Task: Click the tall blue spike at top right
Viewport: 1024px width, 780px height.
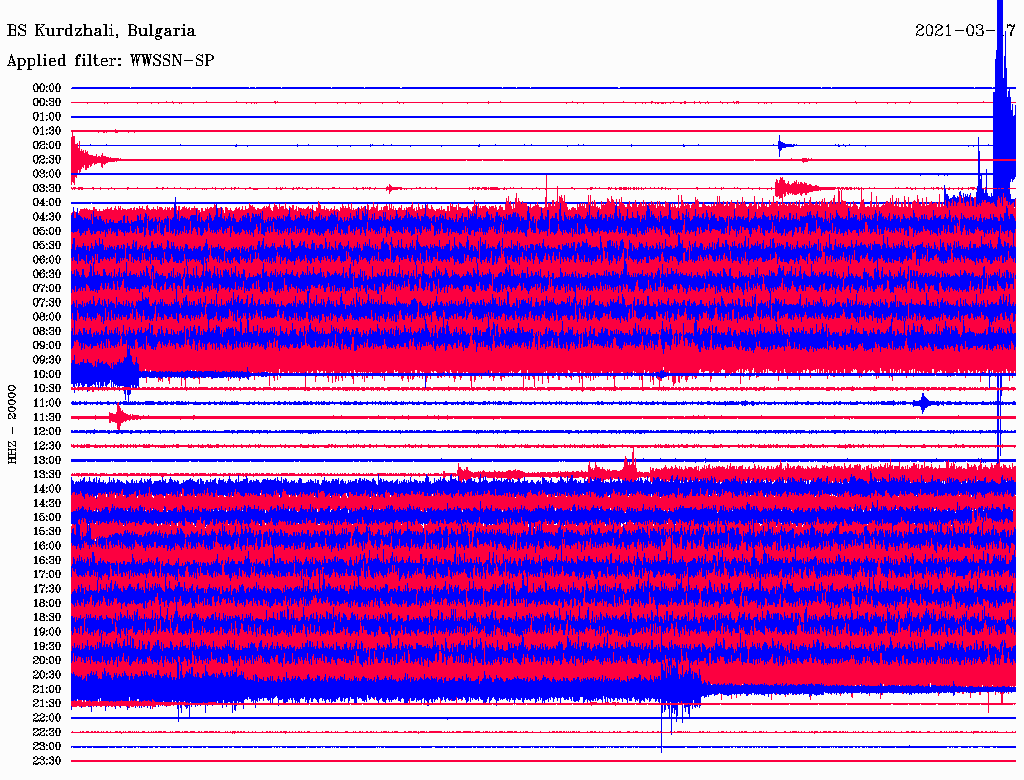Action: coord(1002,90)
